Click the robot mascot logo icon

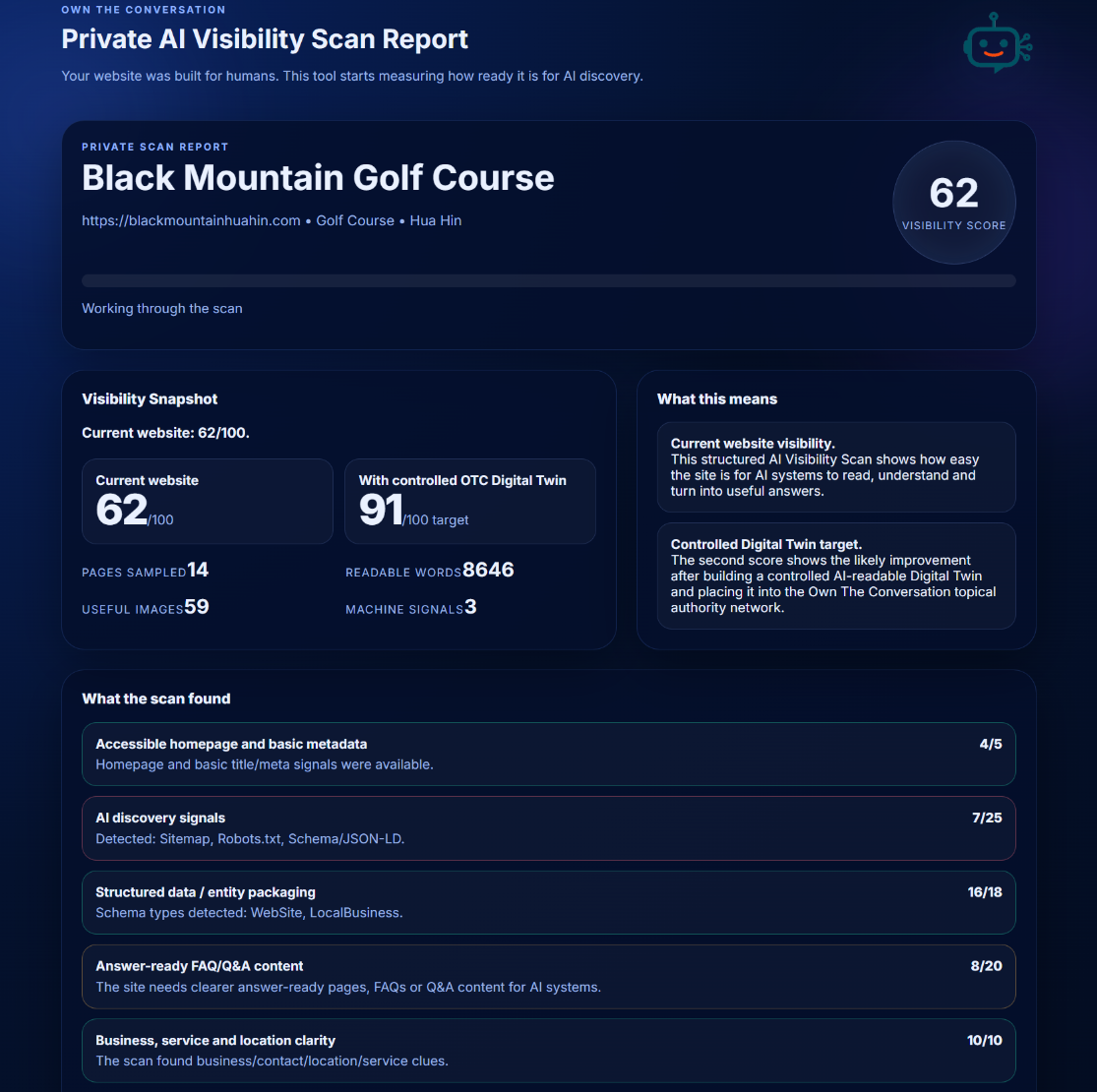point(997,42)
